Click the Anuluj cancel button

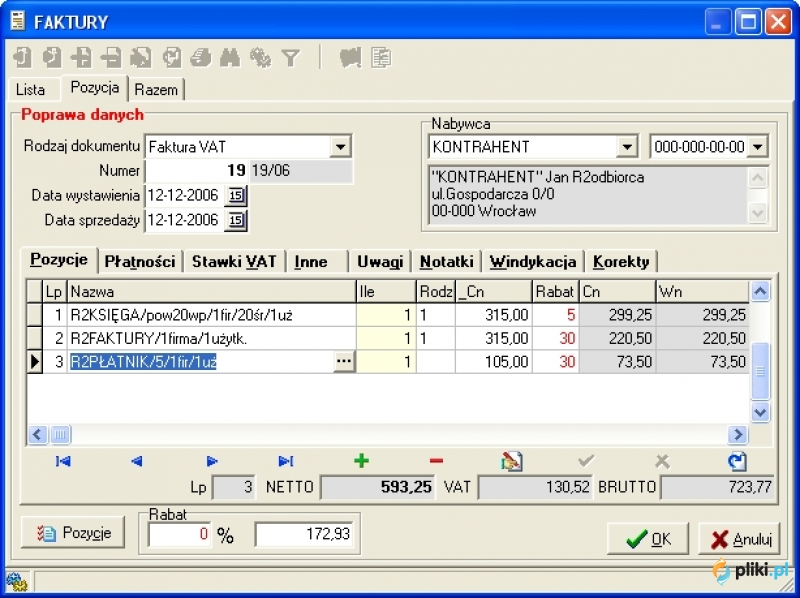click(739, 539)
